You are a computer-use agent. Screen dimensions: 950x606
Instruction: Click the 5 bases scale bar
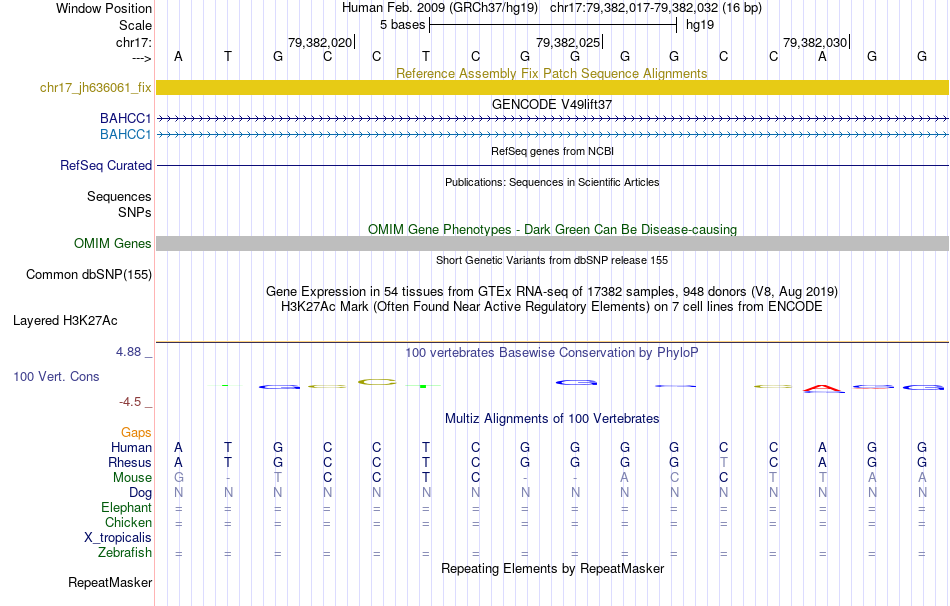click(553, 25)
